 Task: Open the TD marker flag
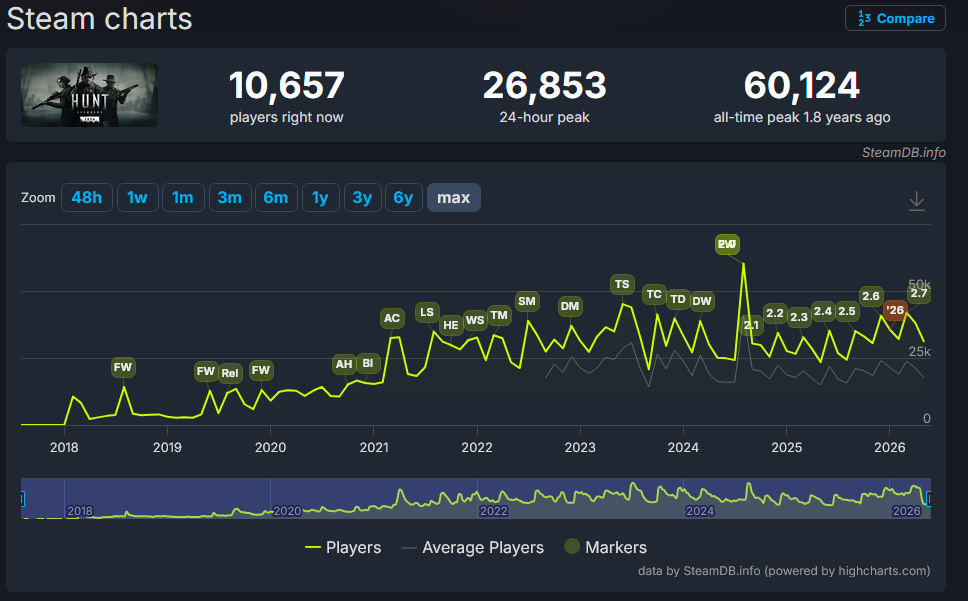click(678, 299)
